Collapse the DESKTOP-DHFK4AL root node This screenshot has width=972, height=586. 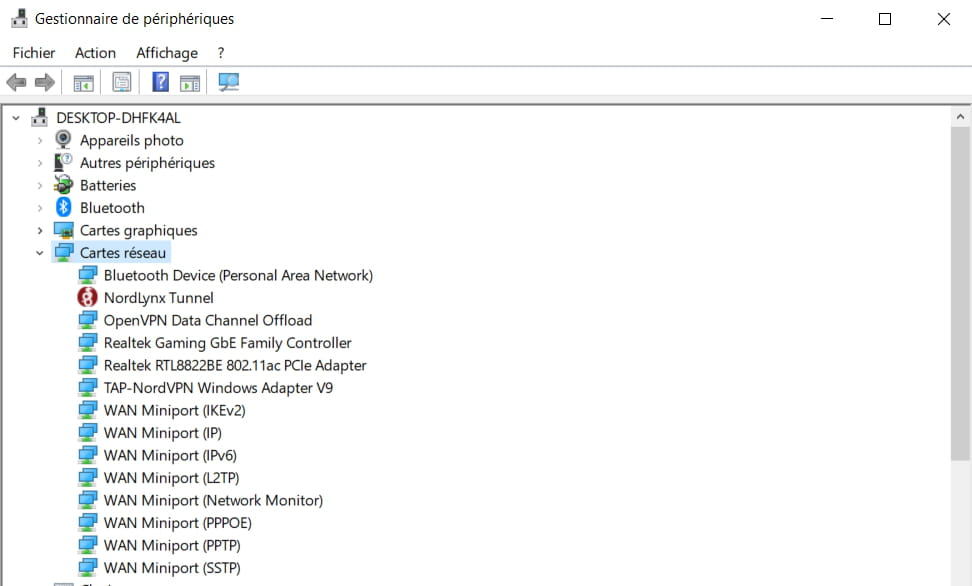pos(16,118)
